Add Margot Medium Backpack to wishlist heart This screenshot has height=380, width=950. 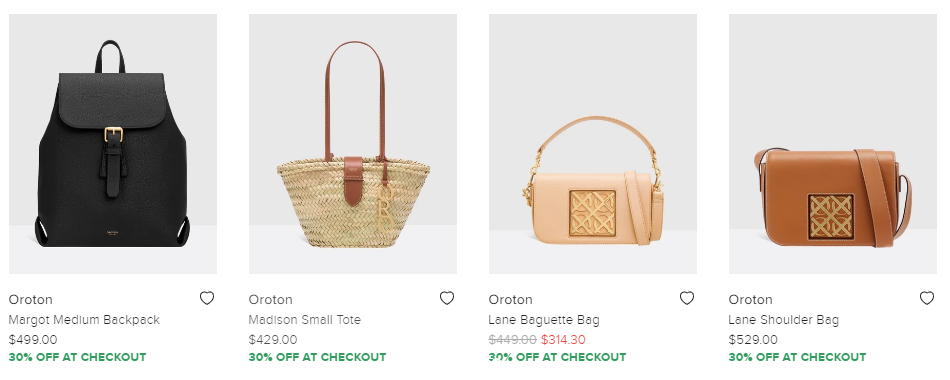point(207,298)
